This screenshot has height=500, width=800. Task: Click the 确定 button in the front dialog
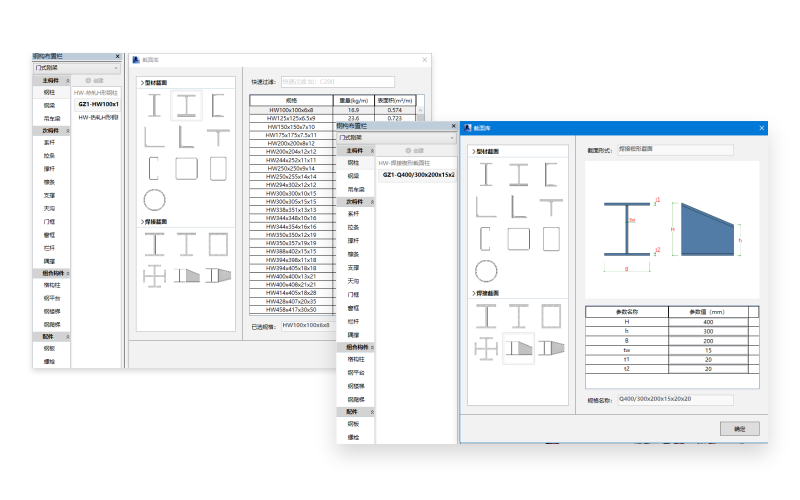pos(740,429)
